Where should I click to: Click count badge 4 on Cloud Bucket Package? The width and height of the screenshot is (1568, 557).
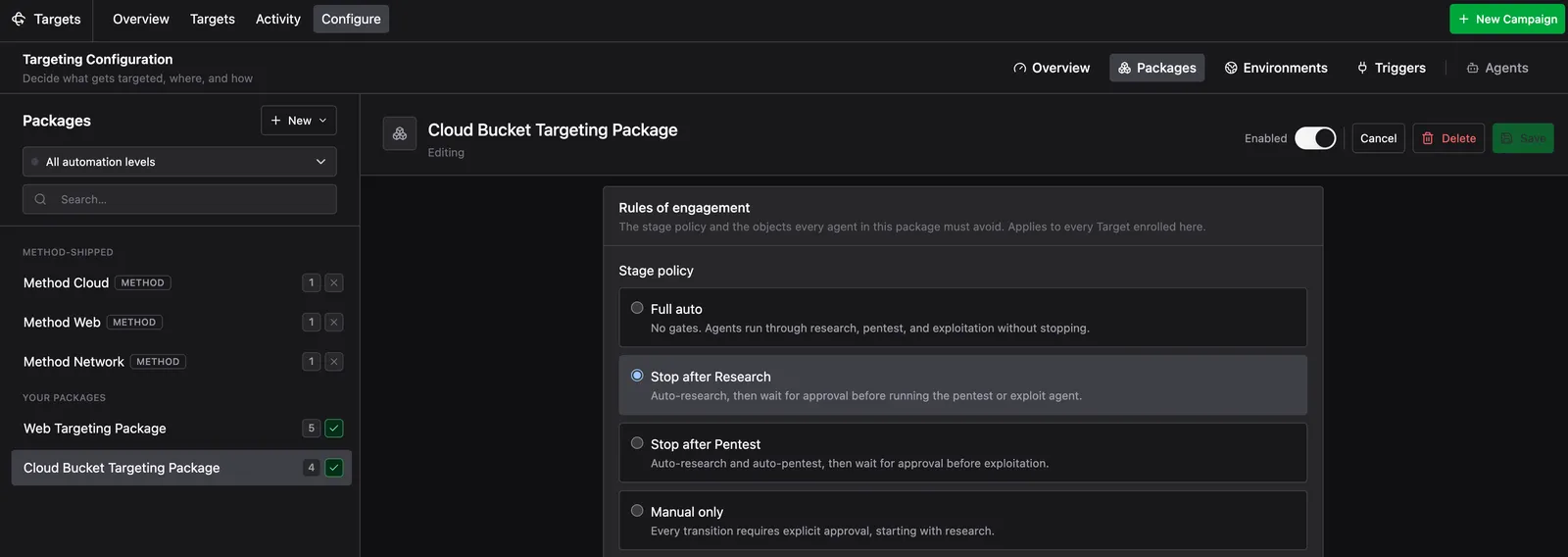click(x=312, y=468)
